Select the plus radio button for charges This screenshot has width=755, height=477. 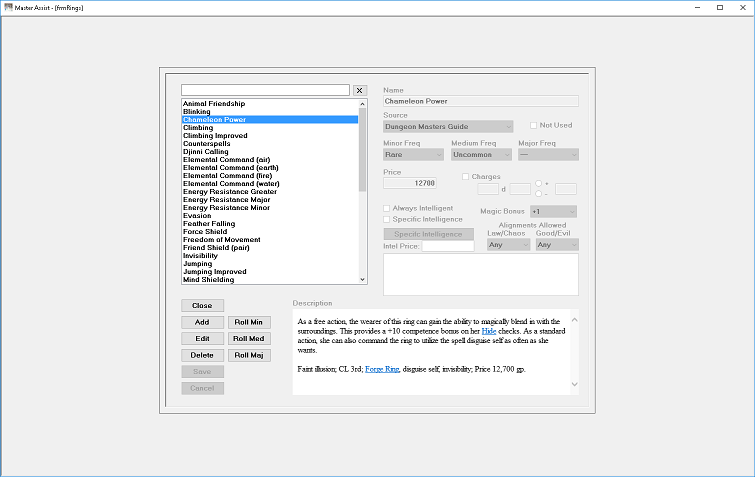click(538, 183)
